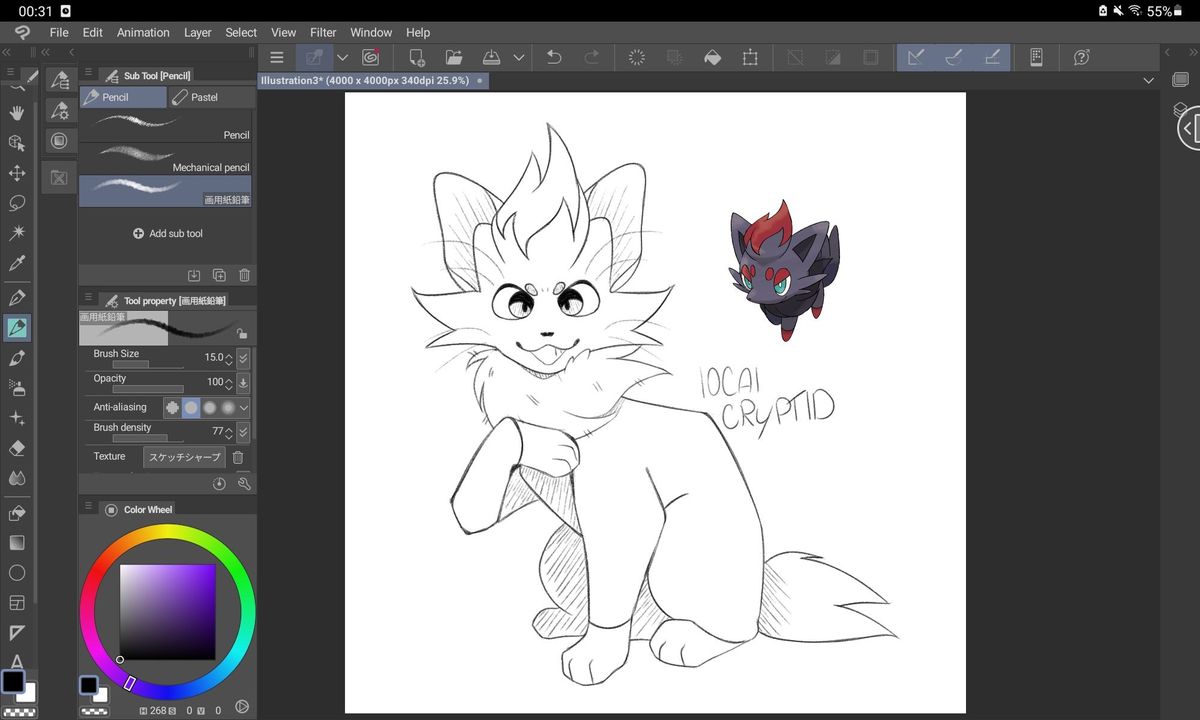This screenshot has height=720, width=1200.
Task: Toggle the tool property lock icon
Action: [x=242, y=334]
